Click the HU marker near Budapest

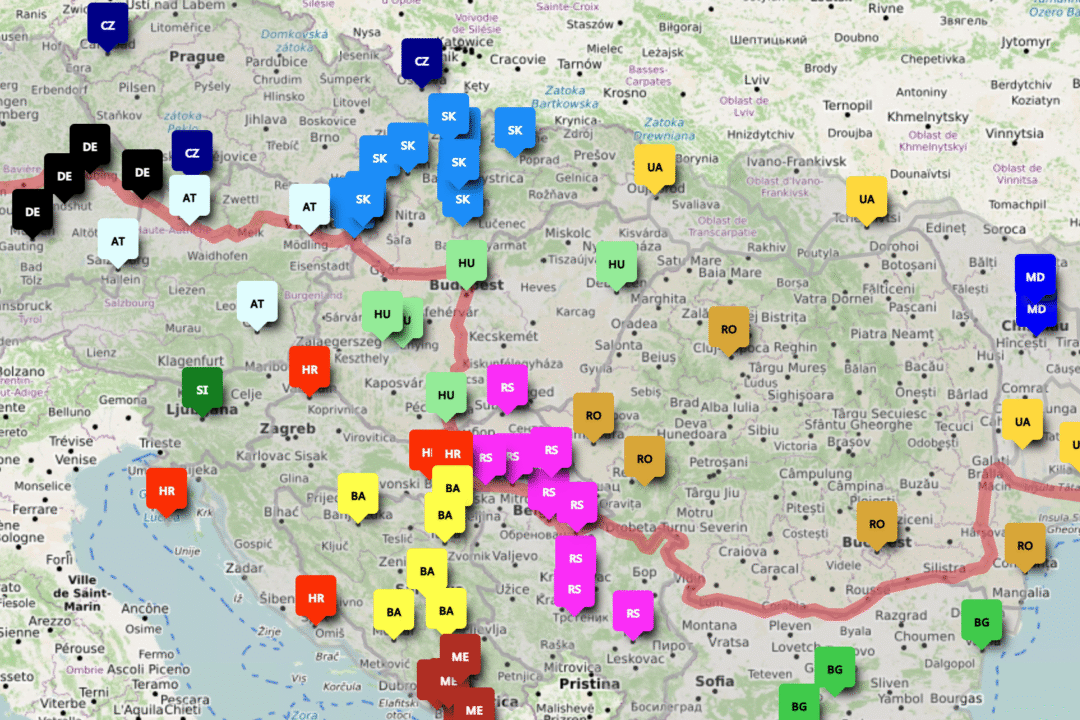pyautogui.click(x=466, y=262)
